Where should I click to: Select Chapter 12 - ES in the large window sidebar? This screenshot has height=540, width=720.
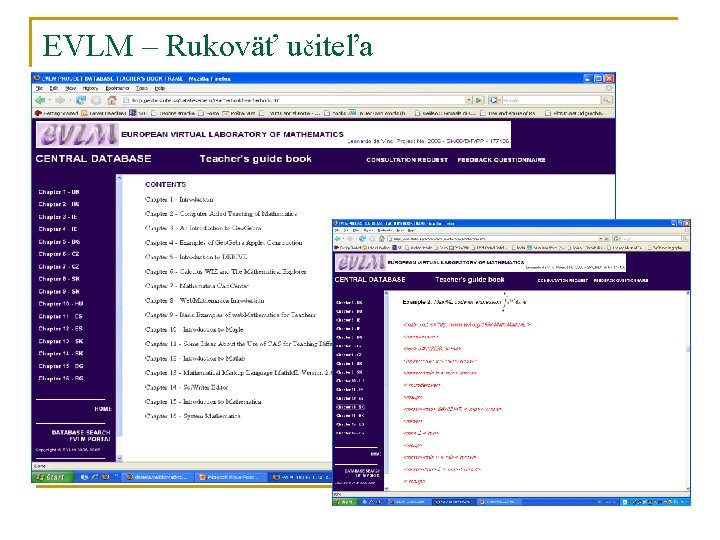pyautogui.click(x=60, y=329)
